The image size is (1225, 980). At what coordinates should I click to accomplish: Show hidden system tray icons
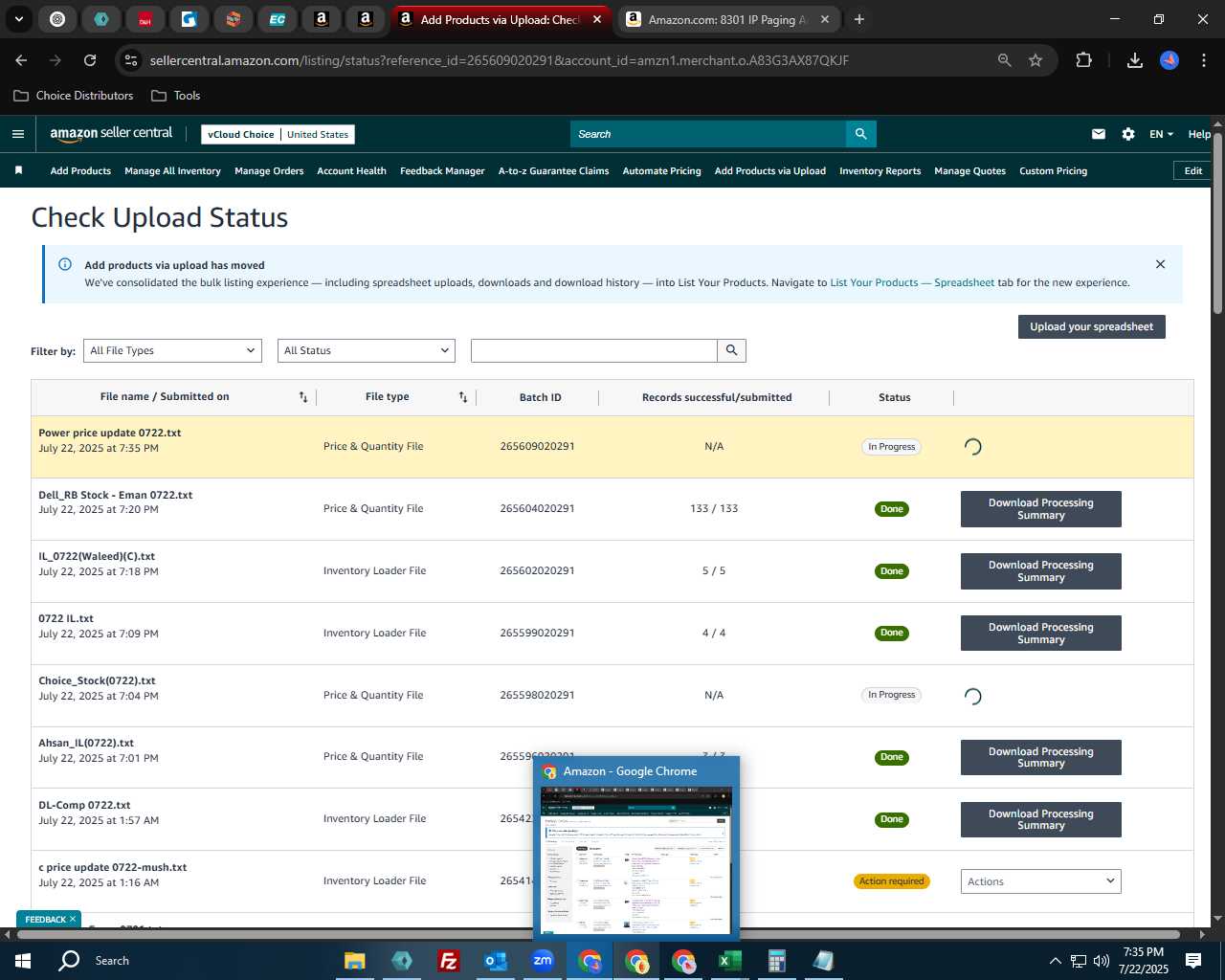(1055, 960)
